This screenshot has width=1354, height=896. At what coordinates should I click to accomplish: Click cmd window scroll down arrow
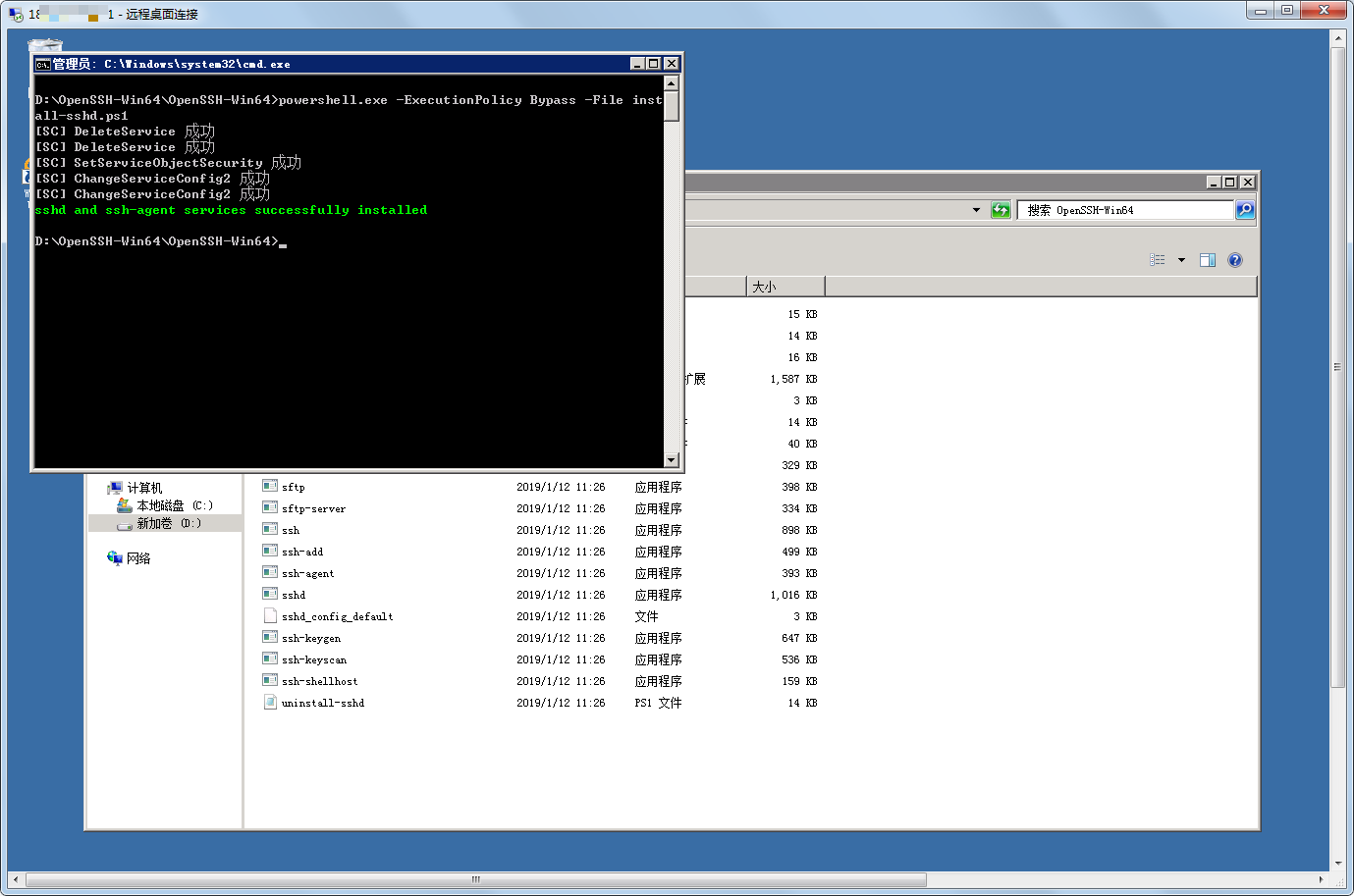pos(672,459)
